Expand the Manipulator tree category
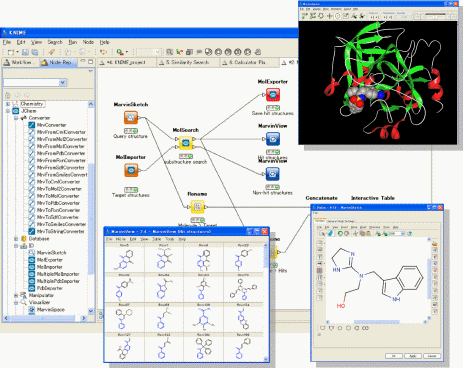 coord(16,295)
